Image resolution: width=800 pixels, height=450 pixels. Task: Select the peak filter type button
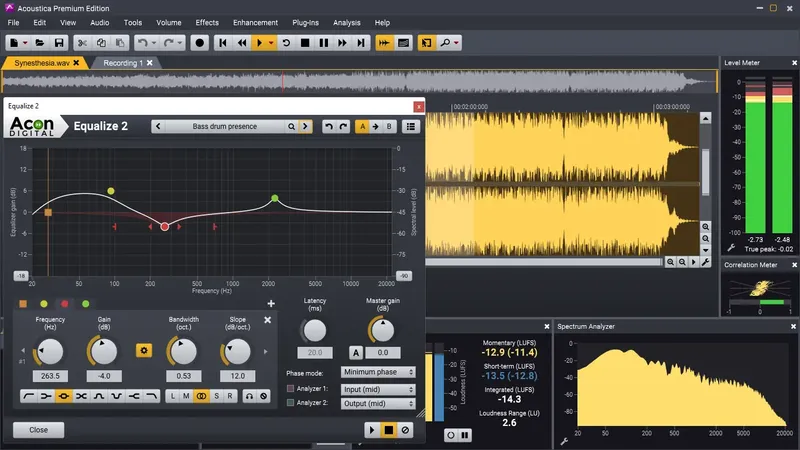tap(64, 396)
